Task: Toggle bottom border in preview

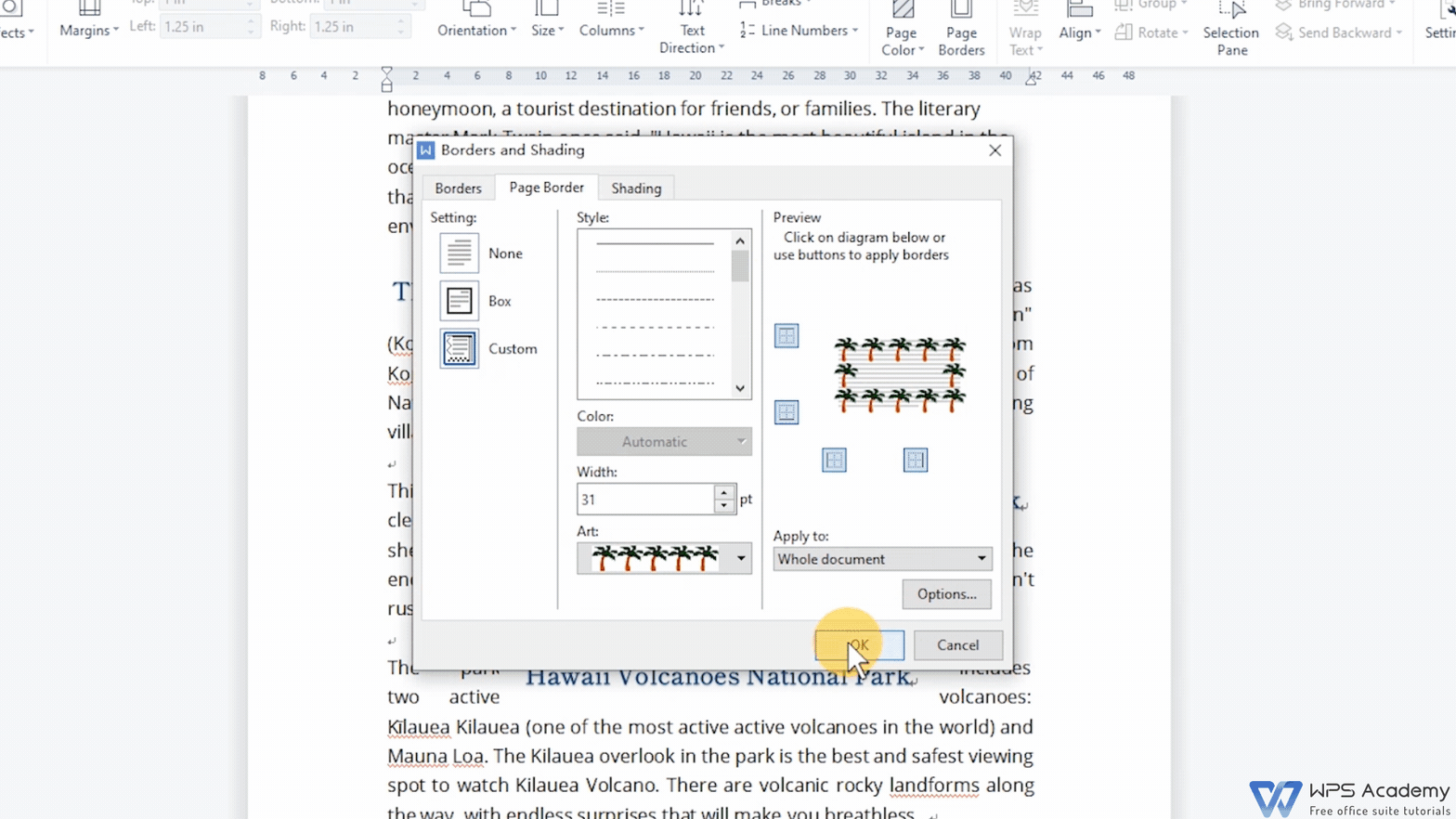Action: point(786,412)
